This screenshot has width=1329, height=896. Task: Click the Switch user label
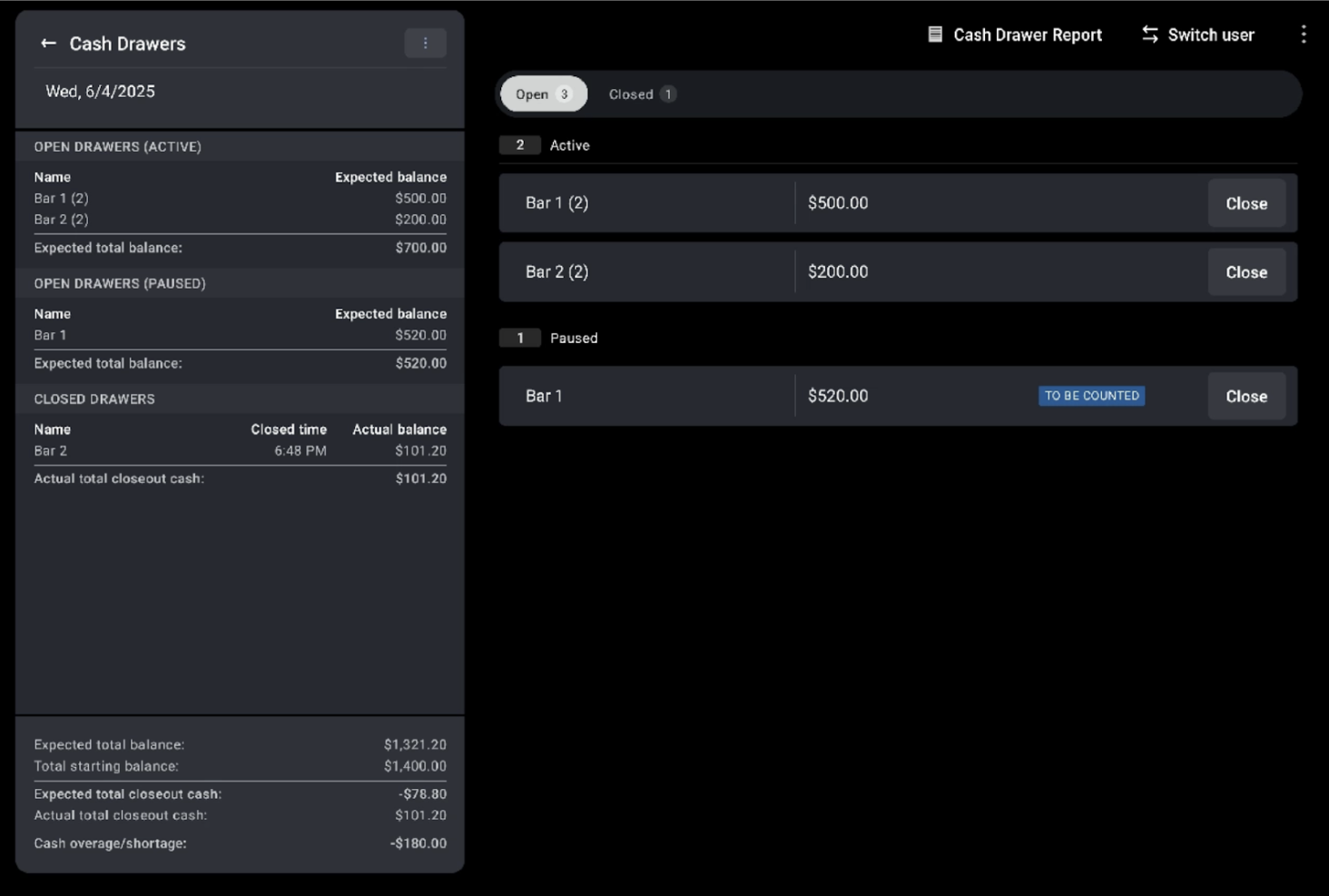1210,34
